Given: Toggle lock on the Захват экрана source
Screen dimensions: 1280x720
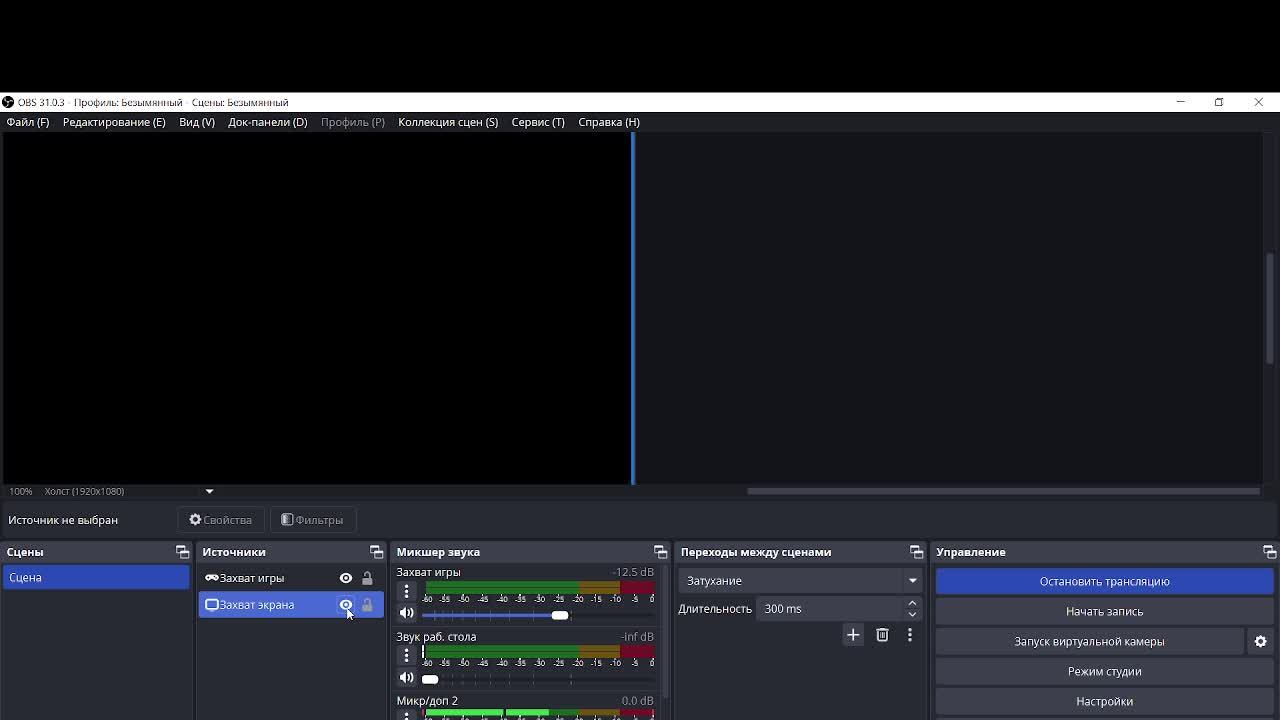Looking at the screenshot, I should click(367, 605).
